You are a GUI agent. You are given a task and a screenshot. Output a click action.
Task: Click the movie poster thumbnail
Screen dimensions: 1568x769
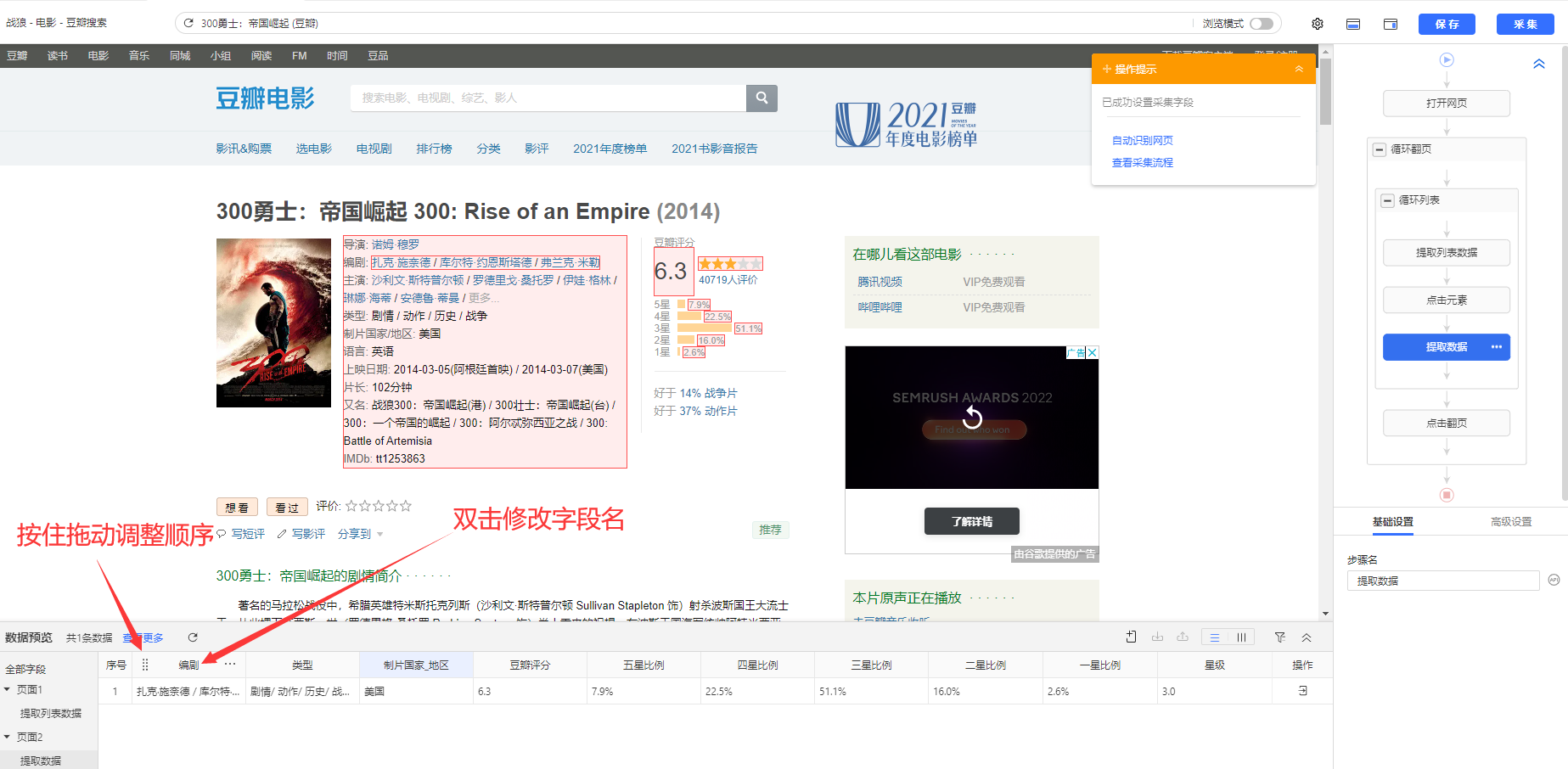(273, 323)
